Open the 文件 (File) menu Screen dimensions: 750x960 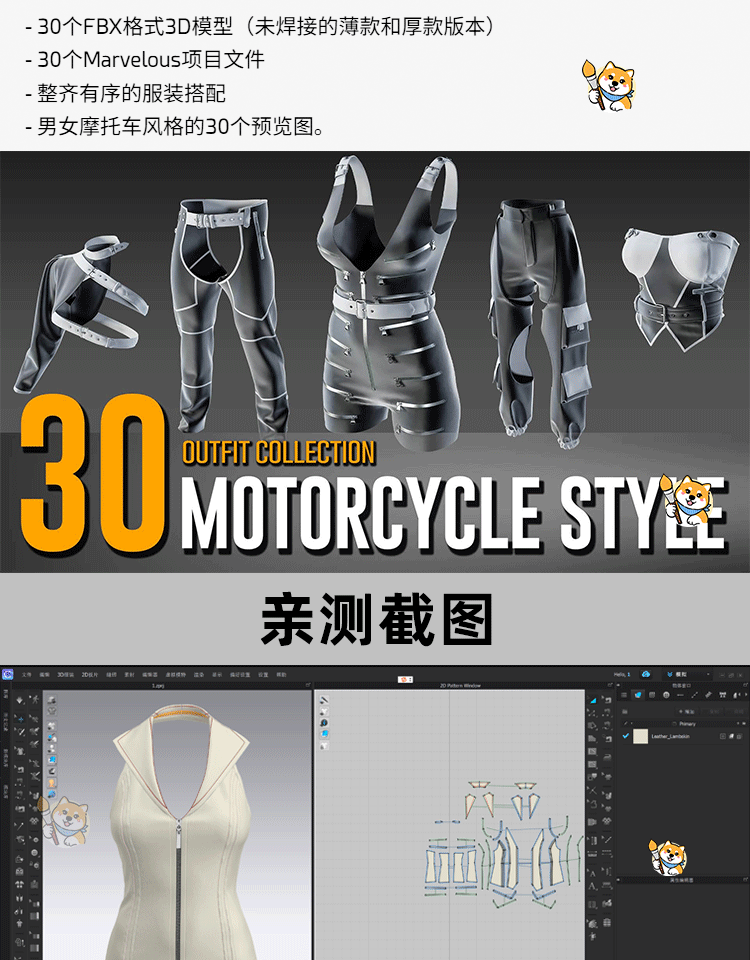click(x=27, y=675)
